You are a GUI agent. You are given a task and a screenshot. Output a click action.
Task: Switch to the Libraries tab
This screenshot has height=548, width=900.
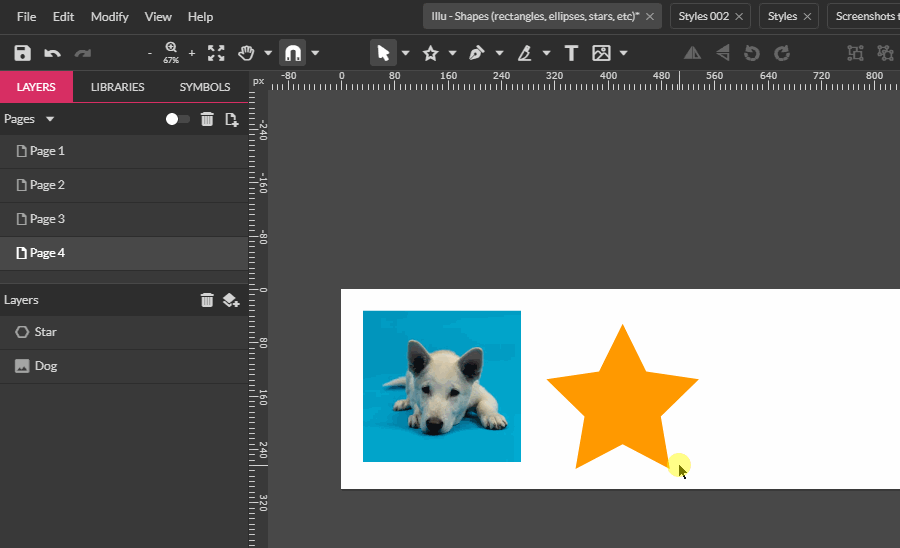pyautogui.click(x=117, y=87)
